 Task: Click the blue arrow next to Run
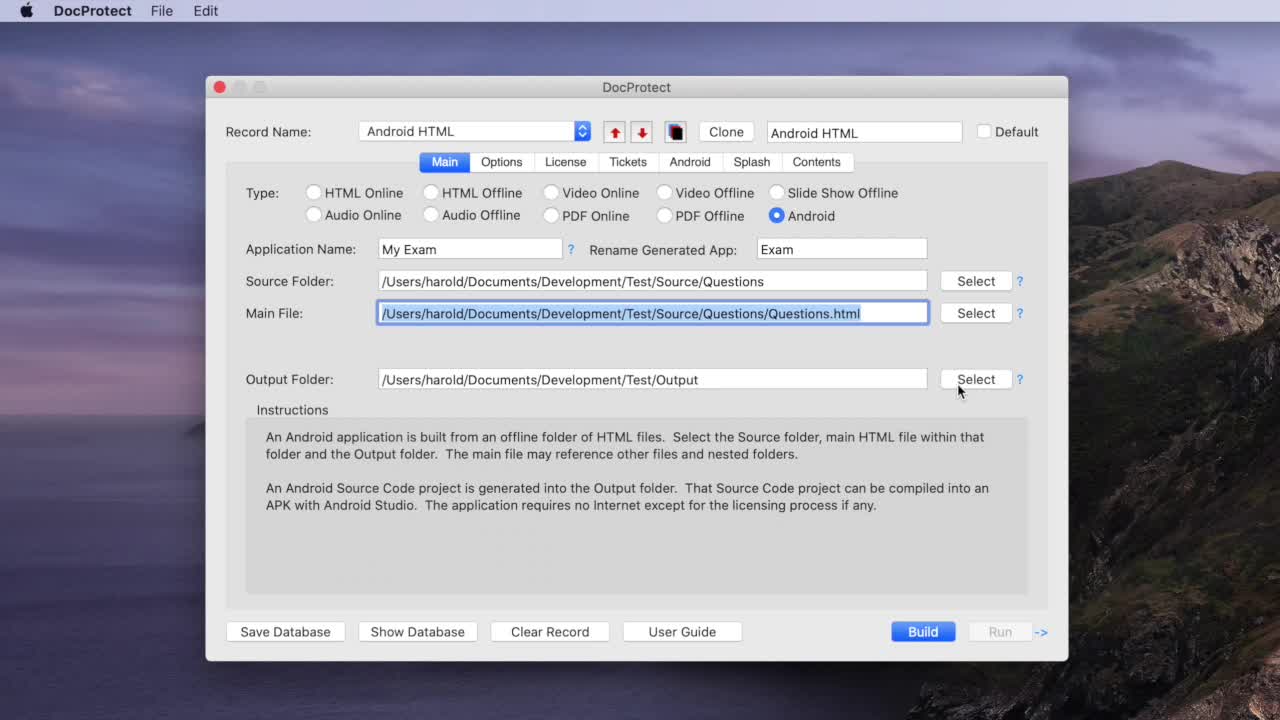coord(1041,632)
